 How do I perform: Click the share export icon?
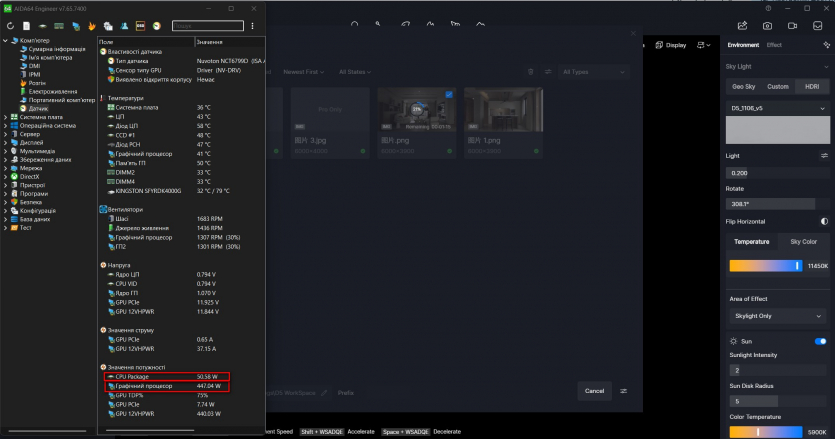pos(742,25)
